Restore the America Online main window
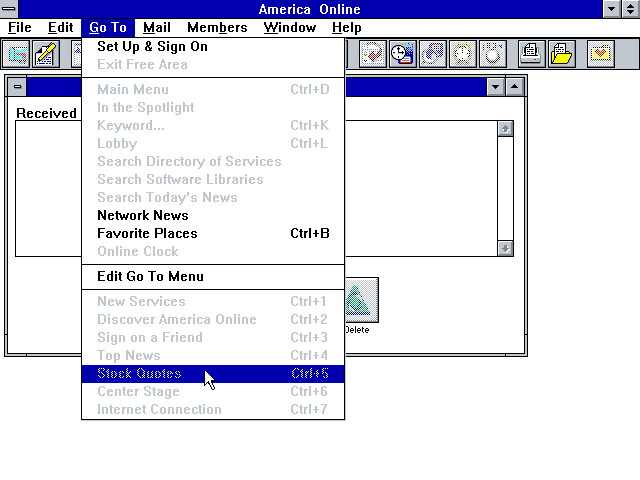Screen dimensions: 640x480 tap(631, 9)
